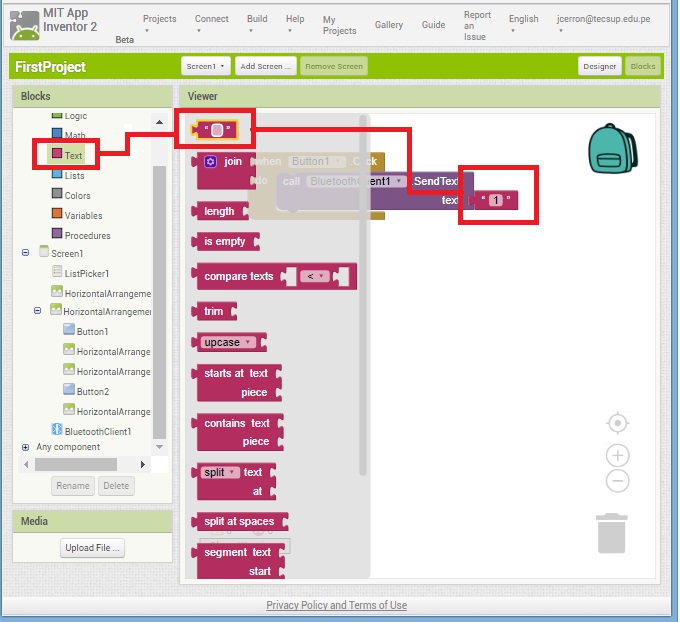Click the ListPicker1 icon
The width and height of the screenshot is (680, 622).
(x=57, y=272)
